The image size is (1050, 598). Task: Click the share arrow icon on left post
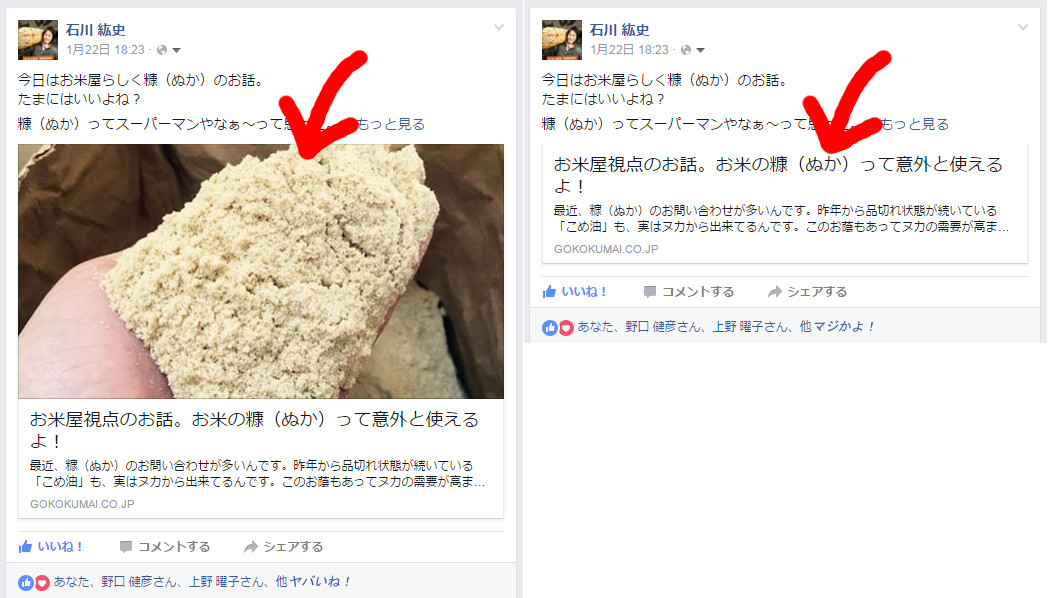pos(250,547)
